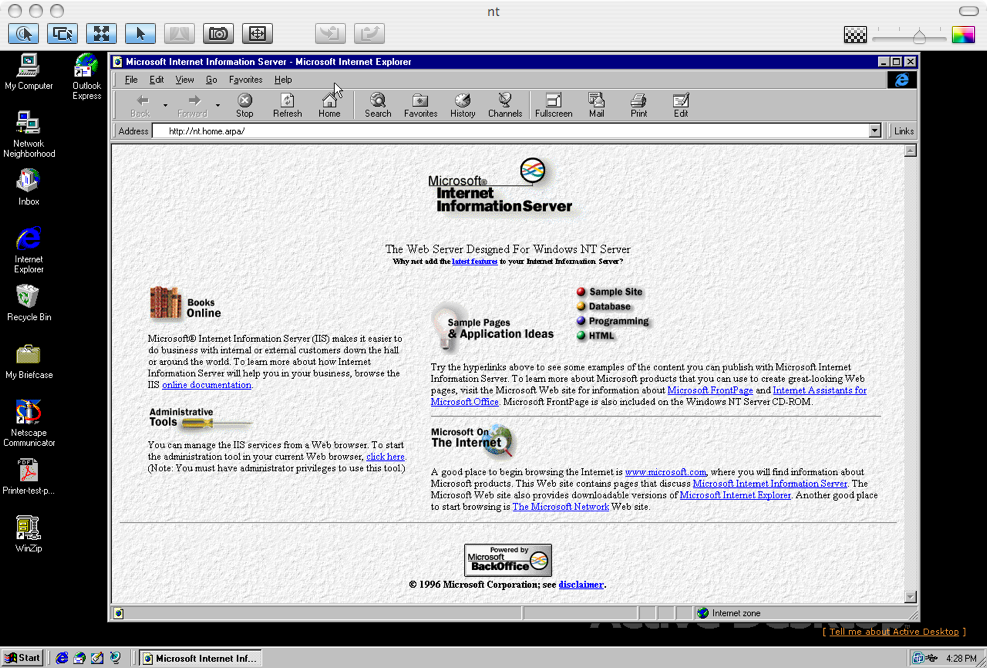Viewport: 987px width, 668px height.
Task: Print the current page
Action: point(638,105)
